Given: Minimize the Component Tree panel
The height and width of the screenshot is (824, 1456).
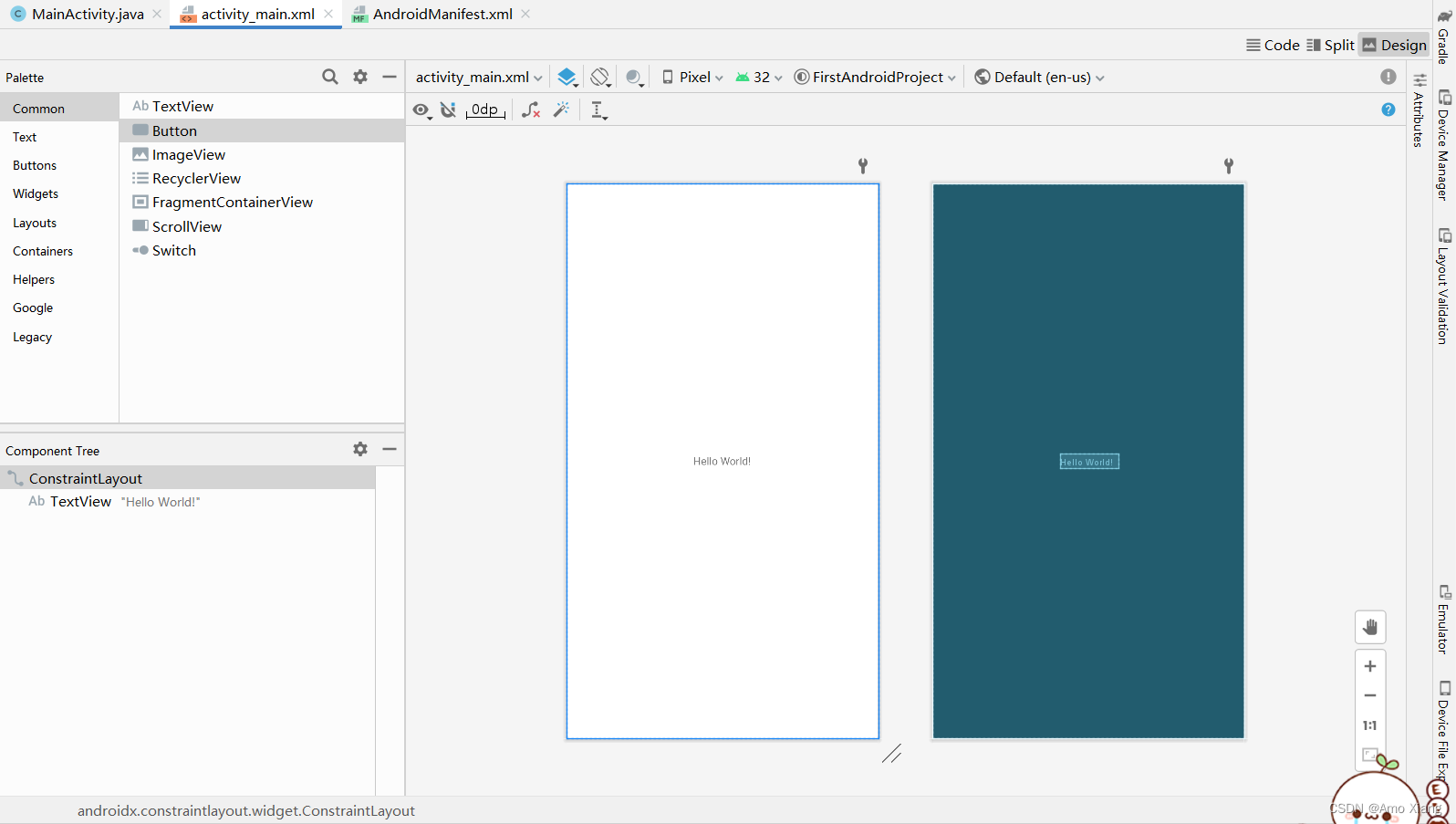Looking at the screenshot, I should [390, 449].
